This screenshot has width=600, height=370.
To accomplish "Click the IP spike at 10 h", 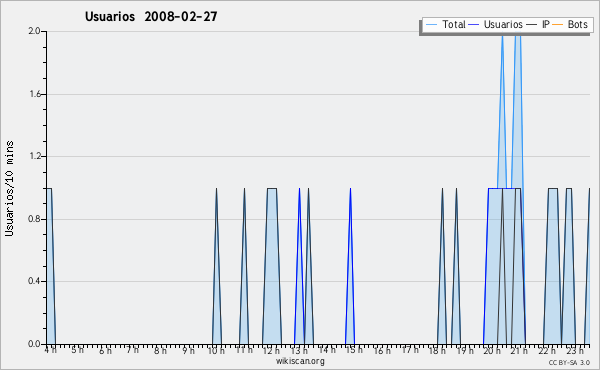I will click(x=217, y=266).
